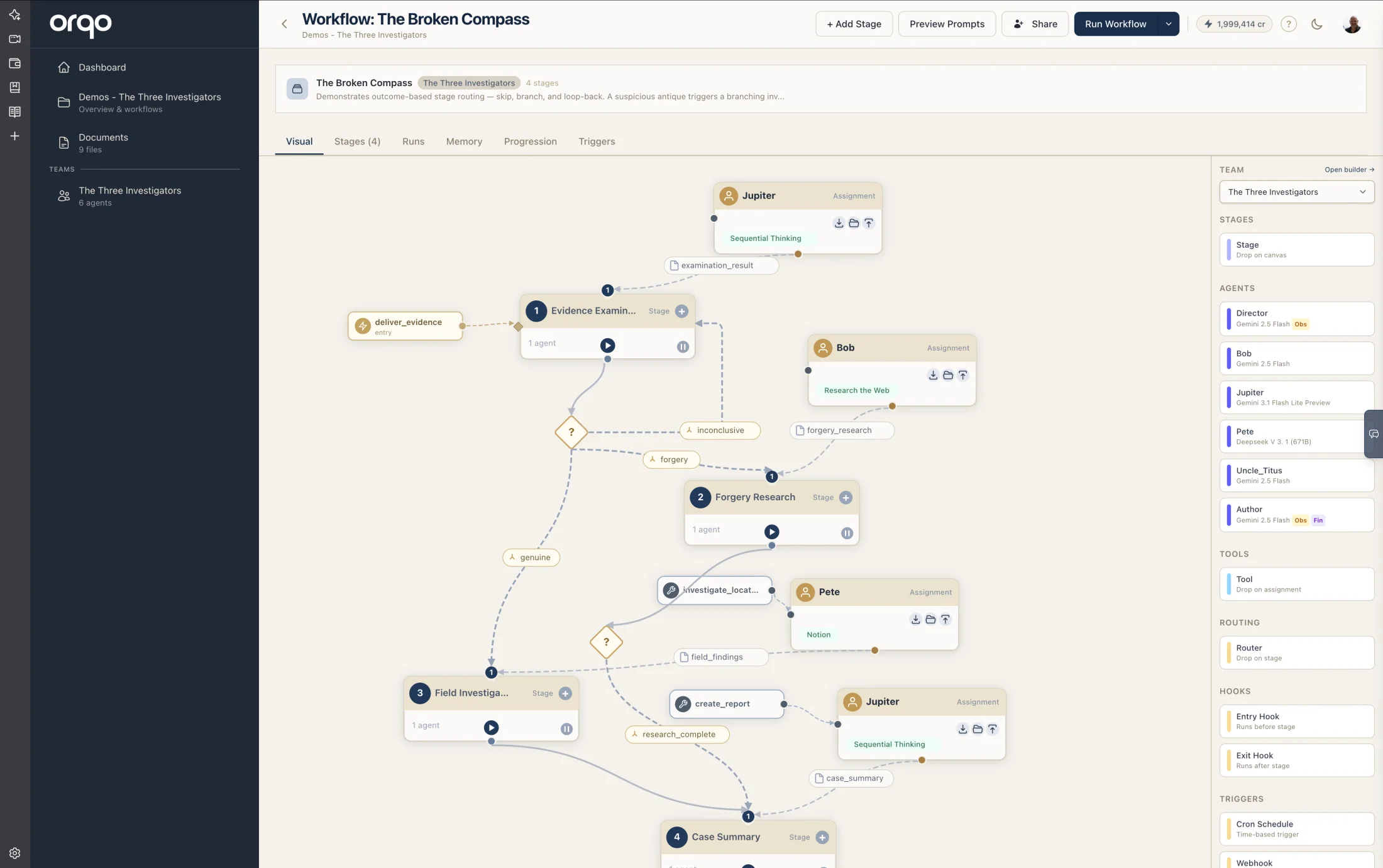Select the inconclusive route label
The height and width of the screenshot is (868, 1383).
tap(720, 431)
